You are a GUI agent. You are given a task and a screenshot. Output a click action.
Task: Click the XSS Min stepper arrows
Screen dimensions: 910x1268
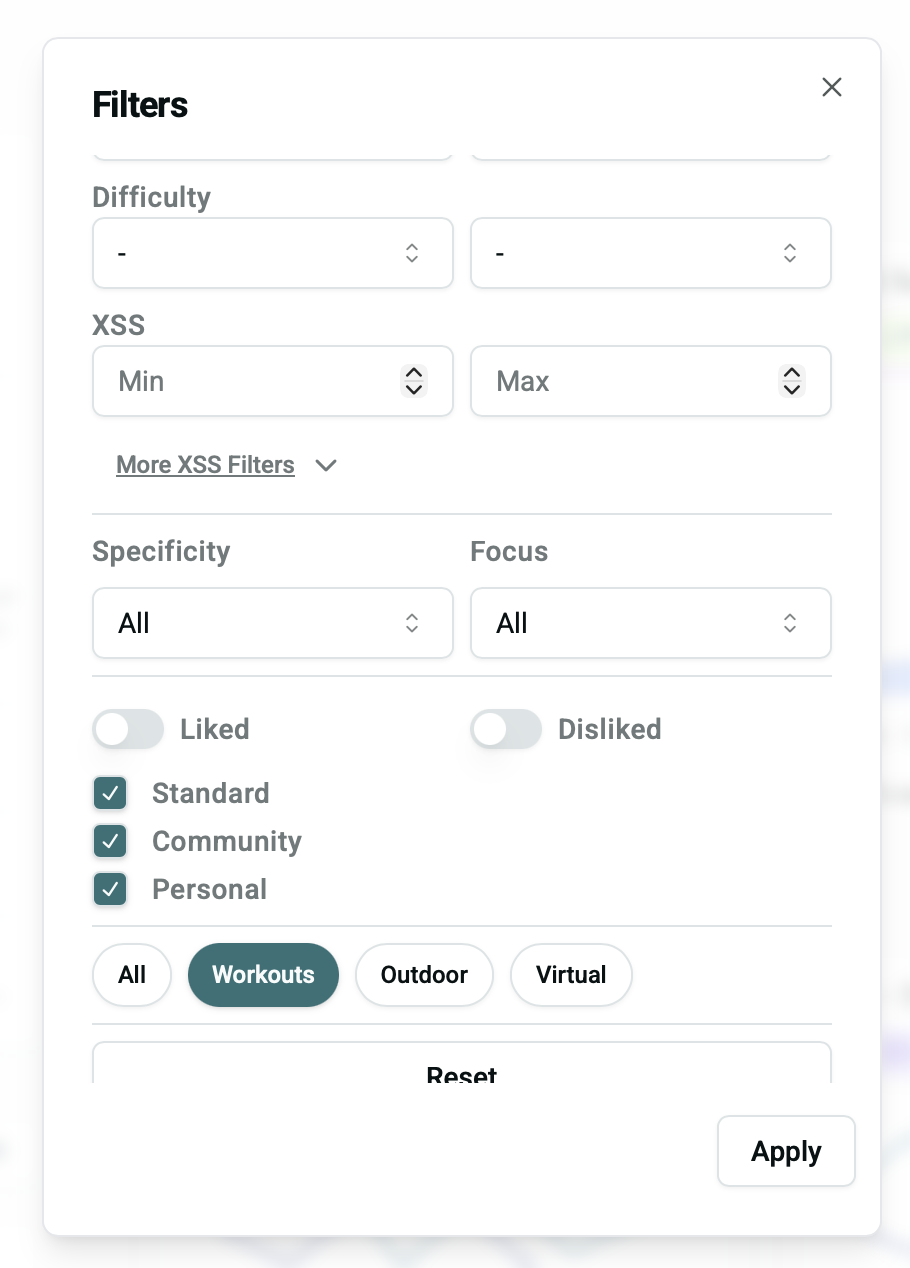pos(413,381)
